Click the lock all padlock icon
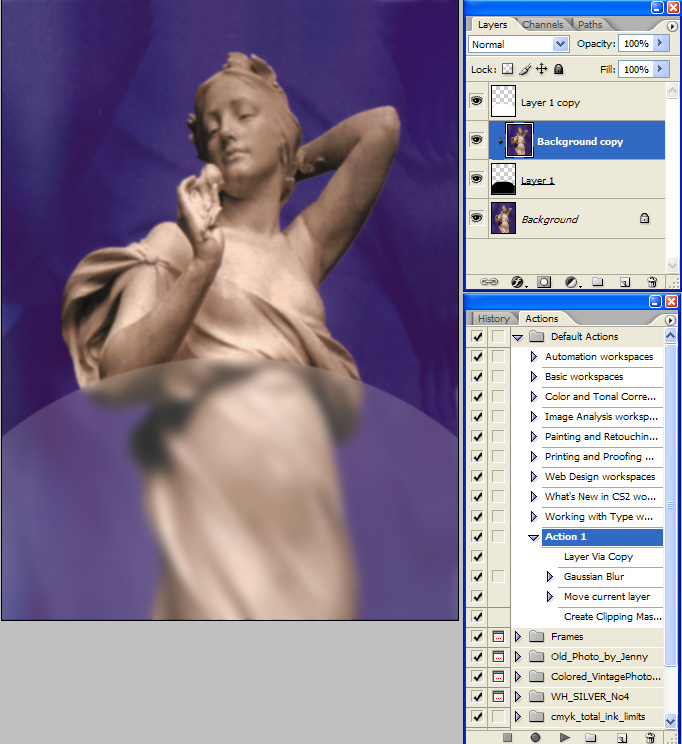 pos(559,69)
